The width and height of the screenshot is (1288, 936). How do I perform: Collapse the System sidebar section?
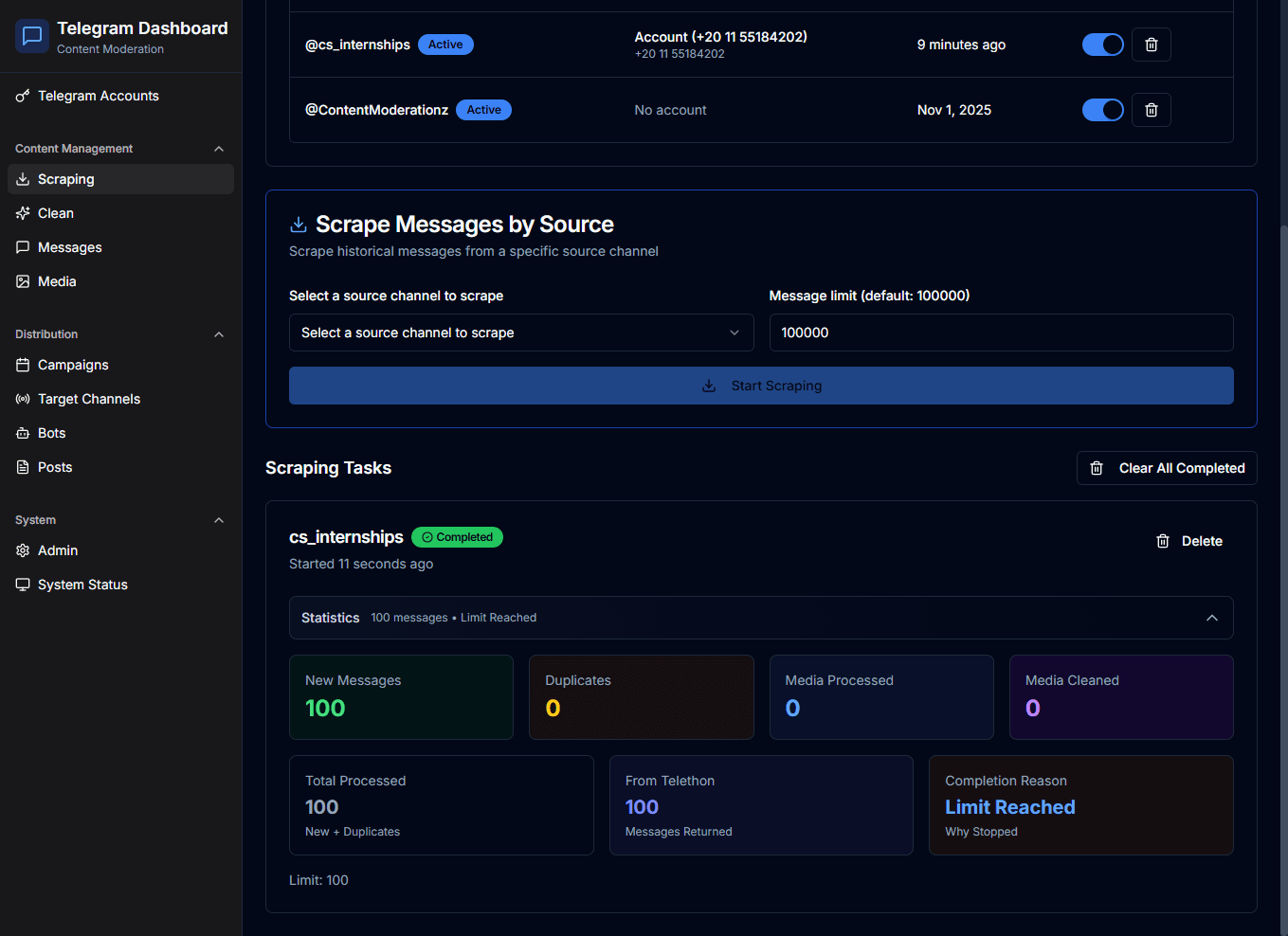[x=219, y=520]
